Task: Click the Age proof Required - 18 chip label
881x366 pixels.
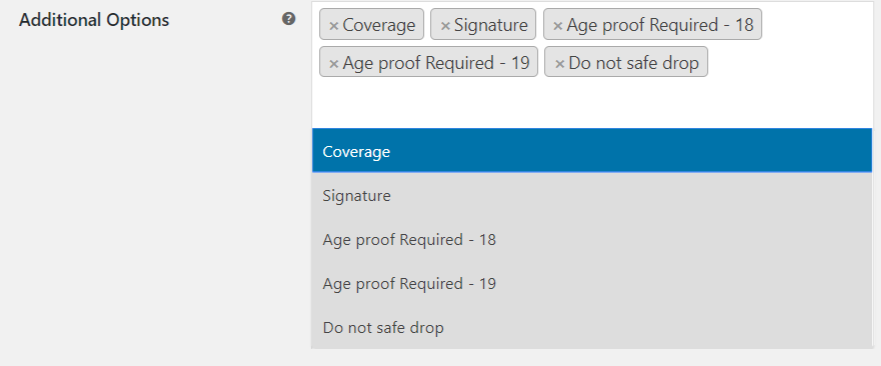Action: pos(660,25)
